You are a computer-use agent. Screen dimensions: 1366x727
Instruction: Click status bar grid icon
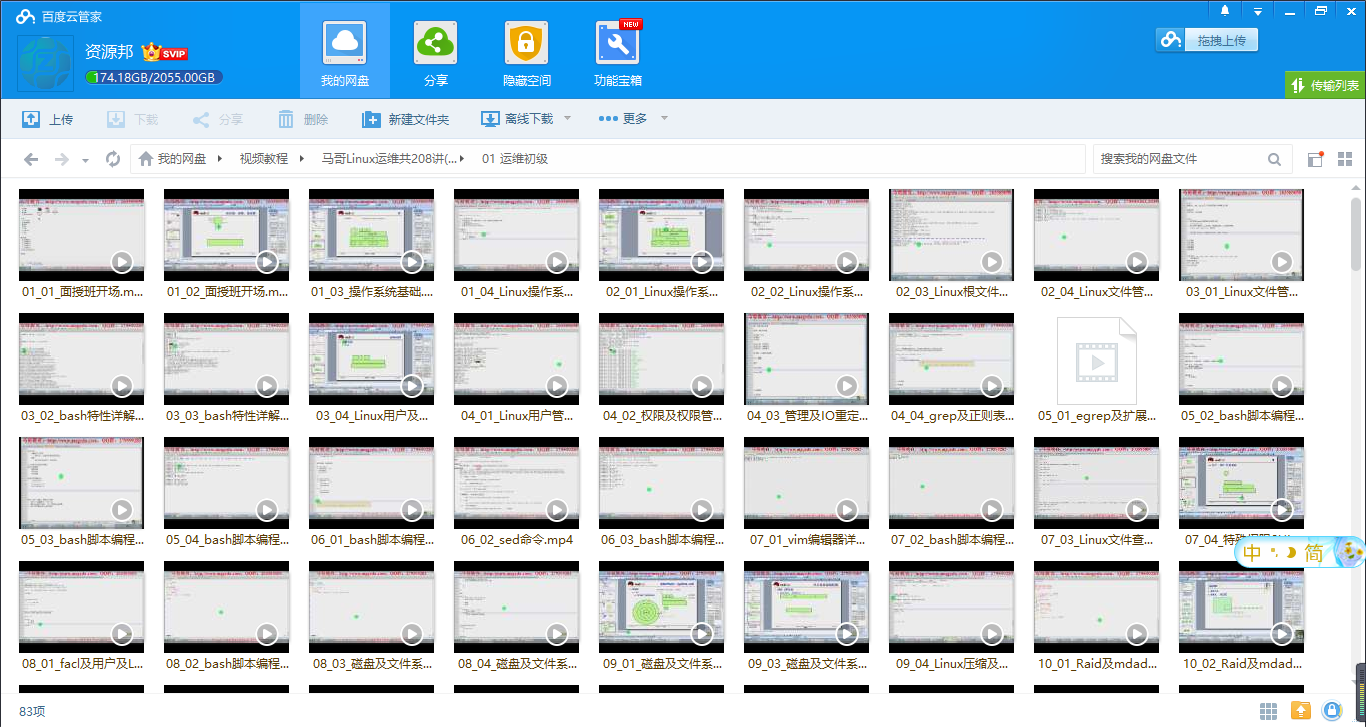(x=1268, y=711)
